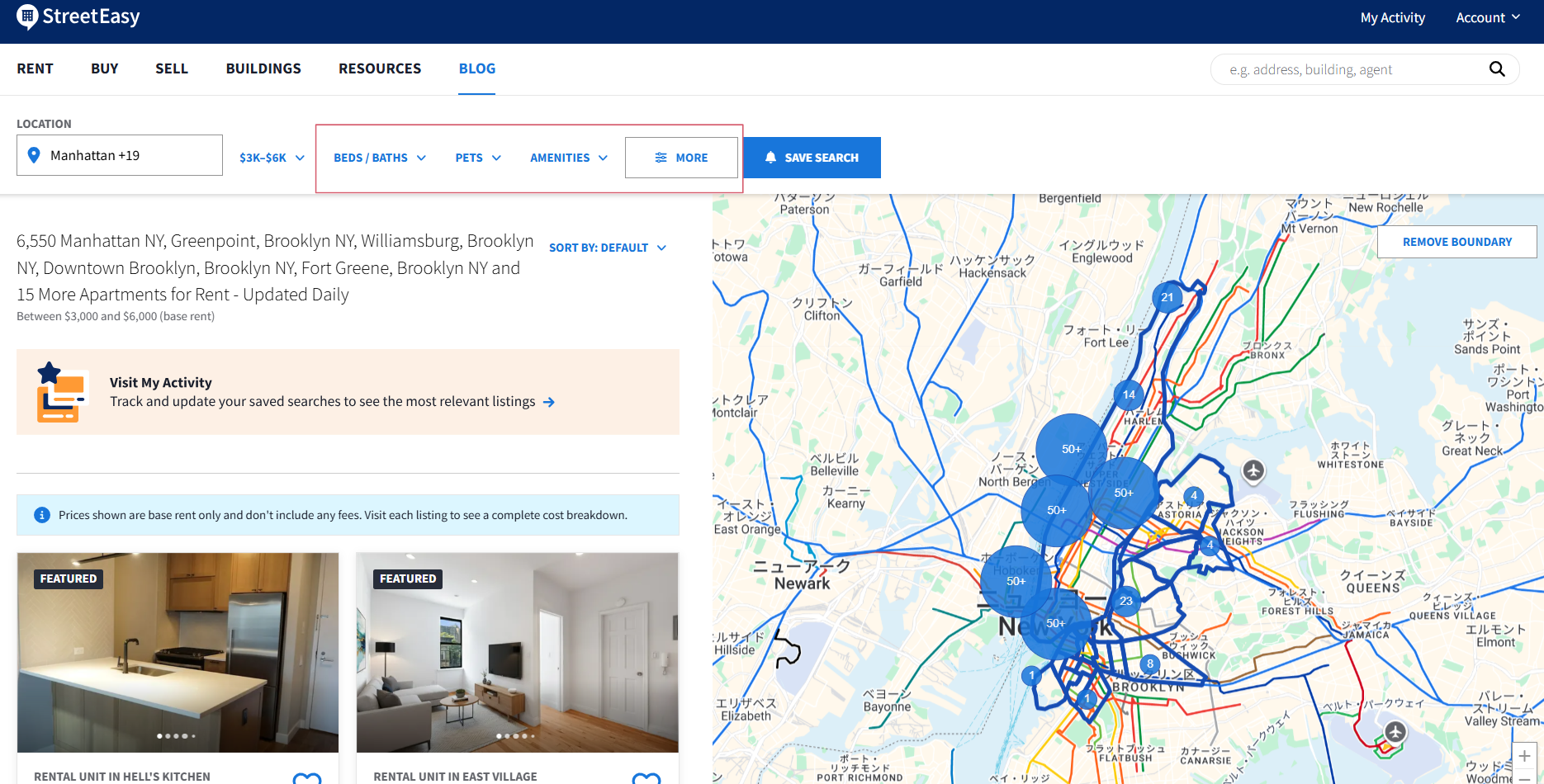Open the Pets filter dropdown
Image resolution: width=1544 pixels, height=784 pixels.
click(x=477, y=158)
